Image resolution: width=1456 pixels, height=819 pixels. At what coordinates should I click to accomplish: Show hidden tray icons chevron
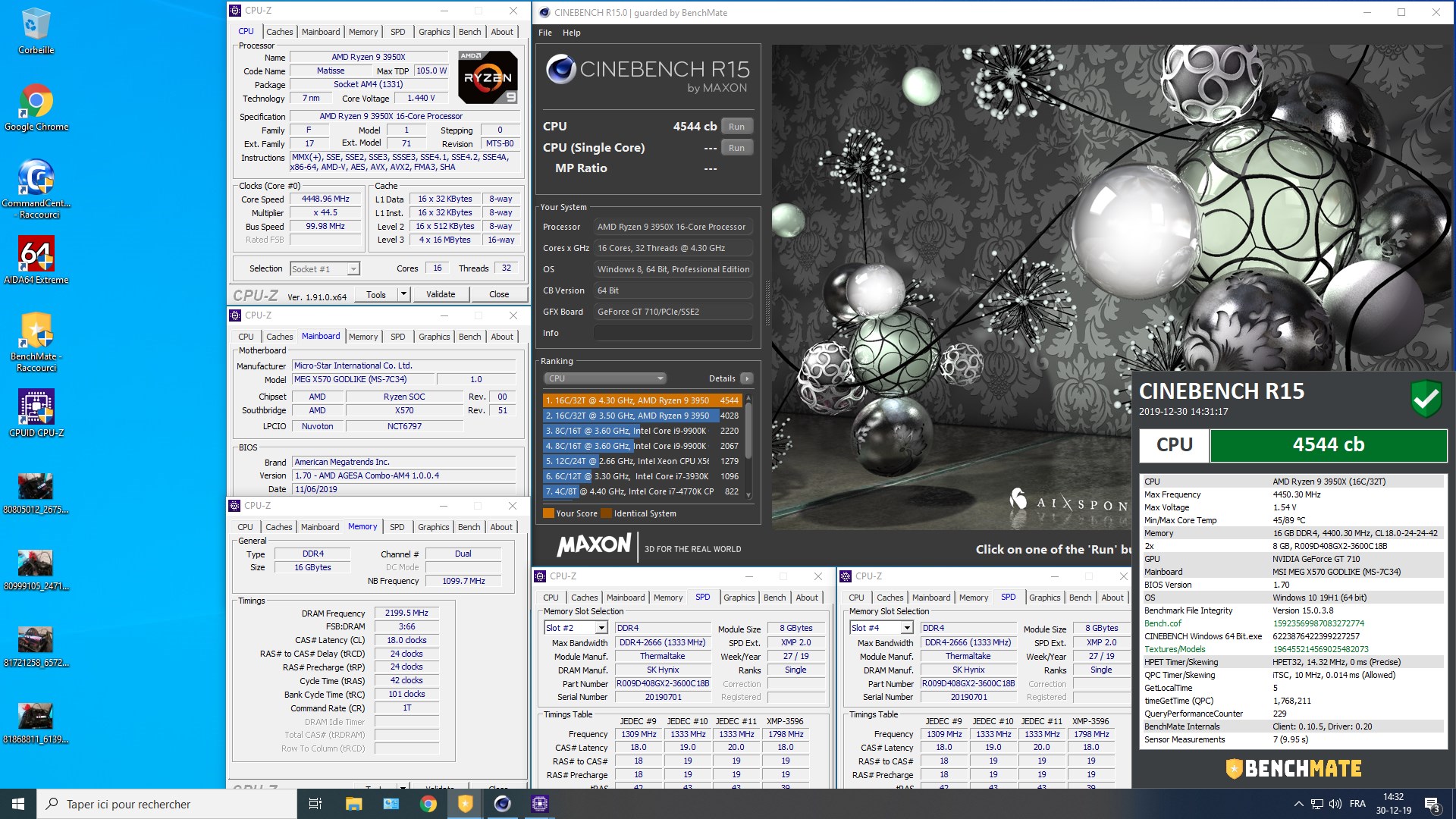click(1298, 804)
